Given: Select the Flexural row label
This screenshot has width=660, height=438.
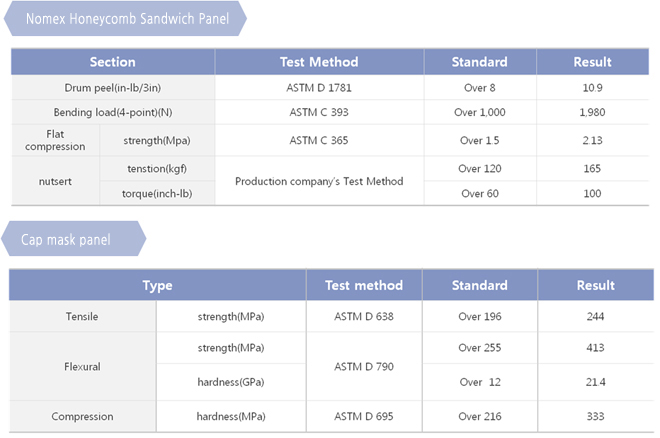Looking at the screenshot, I should (x=82, y=366).
